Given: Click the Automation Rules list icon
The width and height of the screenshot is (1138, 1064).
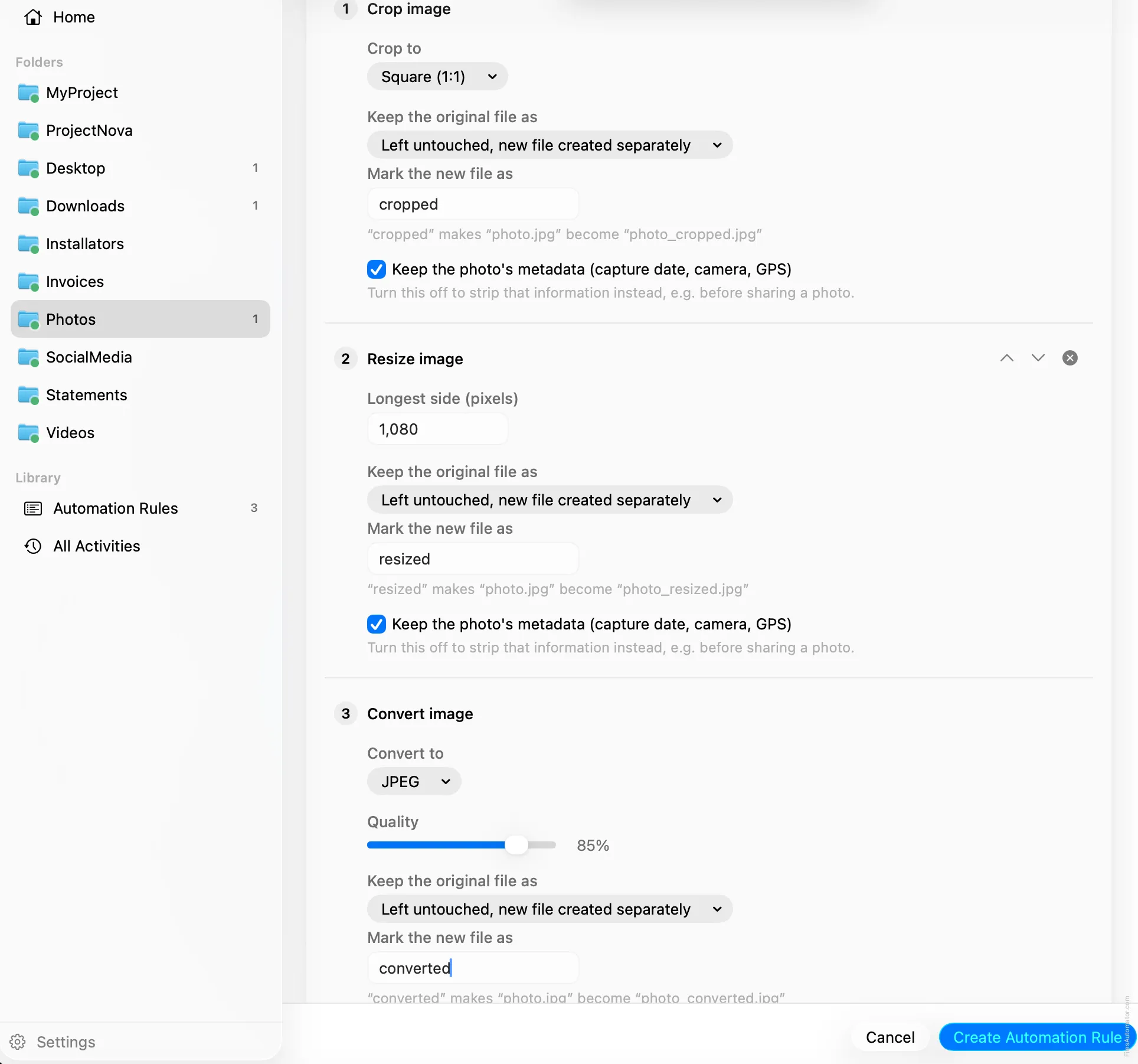Looking at the screenshot, I should coord(33,508).
